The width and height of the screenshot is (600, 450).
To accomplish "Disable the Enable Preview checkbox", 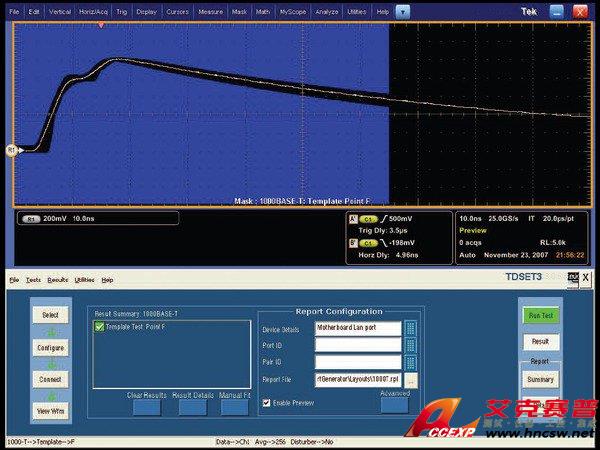I will pos(266,401).
